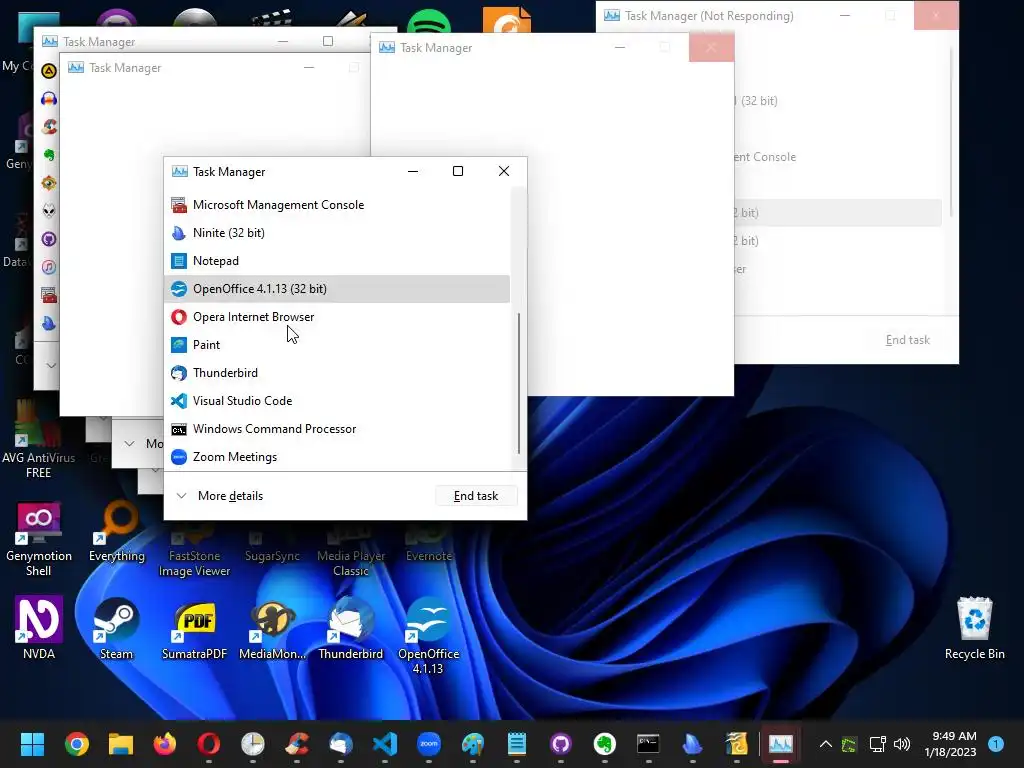Open notification center badge
1024x768 pixels.
[996, 744]
